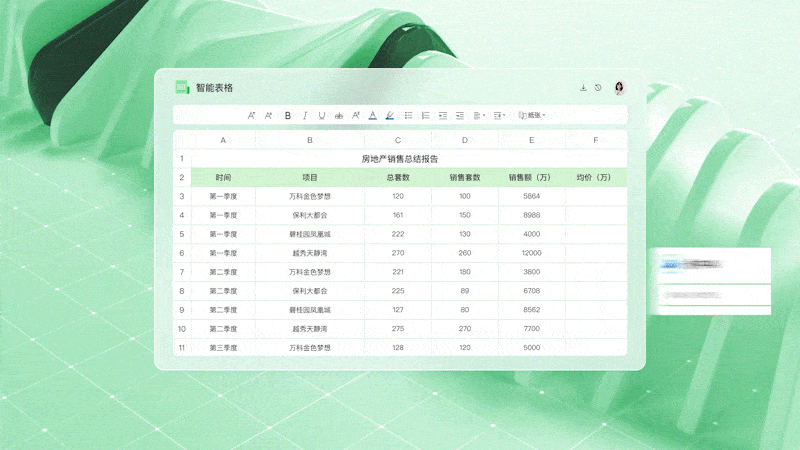Click 保利大都会 in row 4
The height and width of the screenshot is (450, 800).
point(310,215)
